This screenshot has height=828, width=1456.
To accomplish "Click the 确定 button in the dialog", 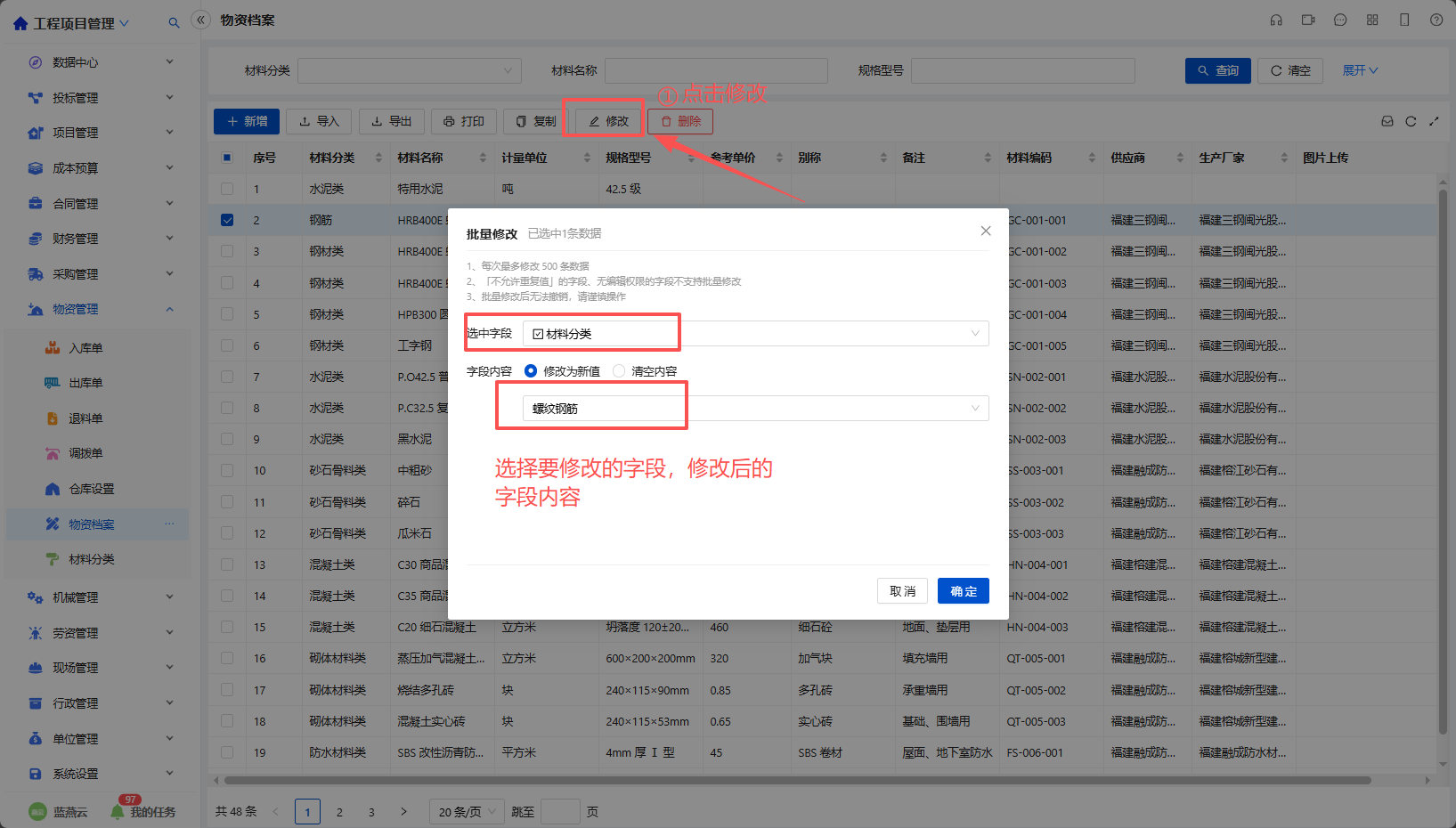I will (964, 591).
